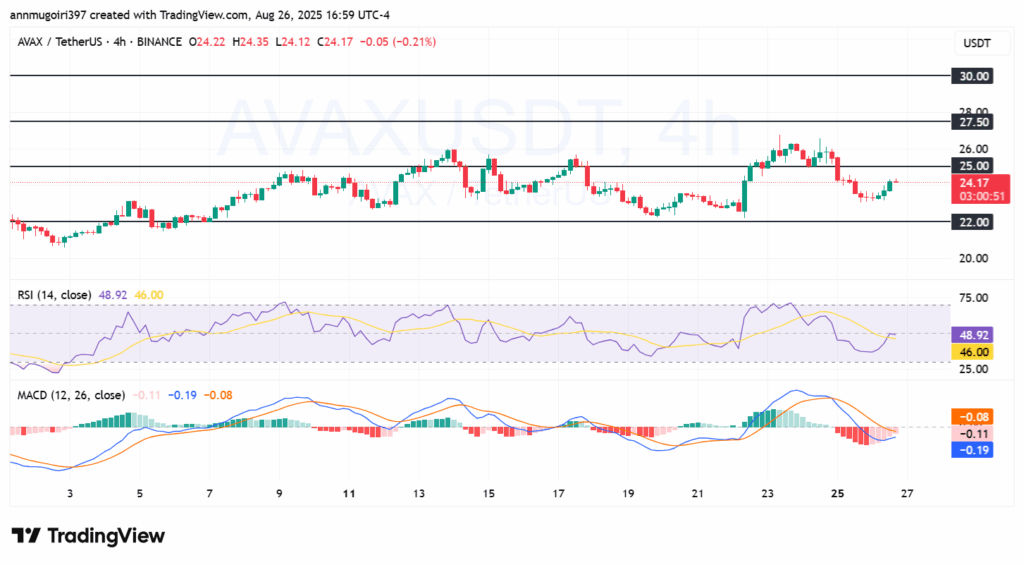Click date label 13 on the time axis
Screen dimensions: 1024x565
(x=419, y=494)
